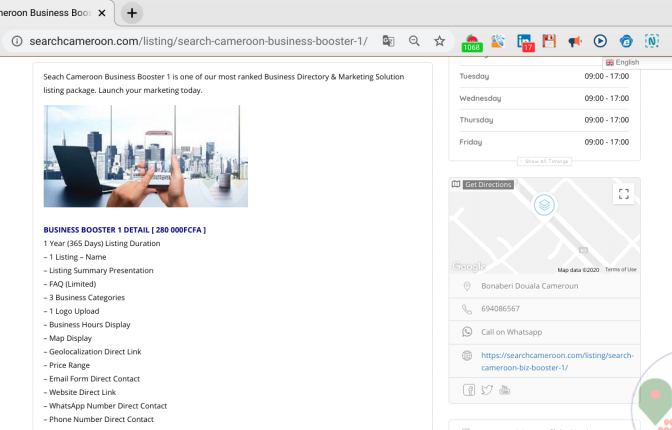This screenshot has width=672, height=430.
Task: Click Business Booster 1 Detail heading
Action: tap(125, 230)
